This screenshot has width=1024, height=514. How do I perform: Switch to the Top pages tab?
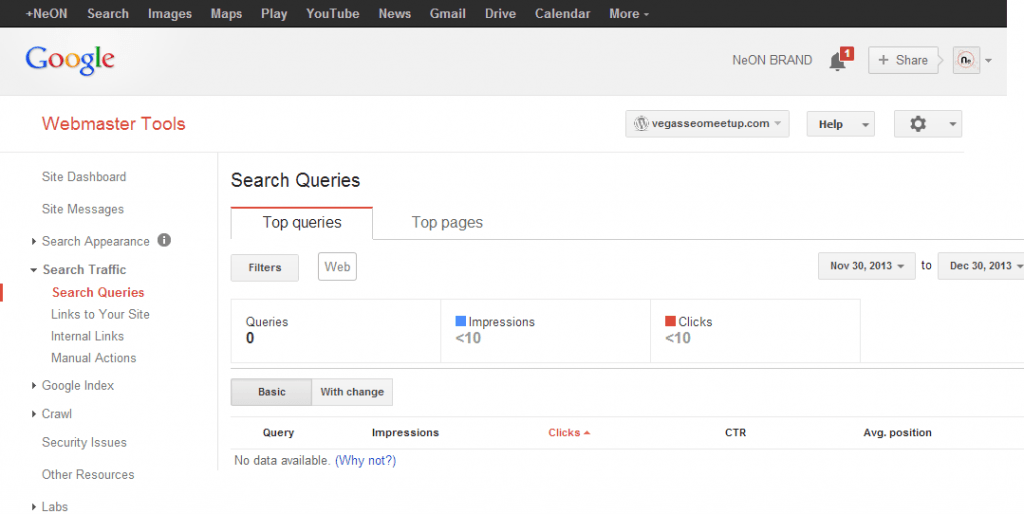[x=447, y=223]
